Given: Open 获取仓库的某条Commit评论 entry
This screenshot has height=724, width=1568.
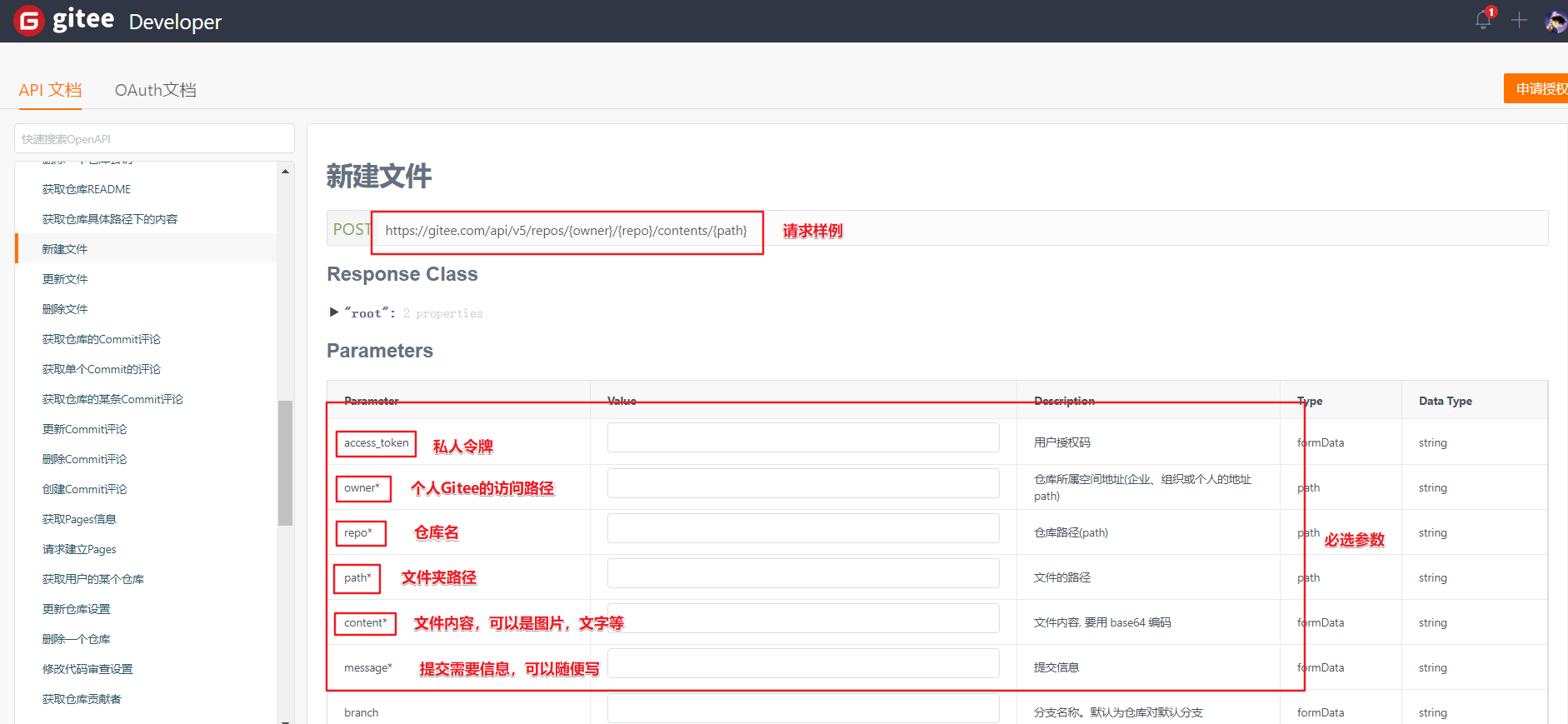Looking at the screenshot, I should coord(112,399).
